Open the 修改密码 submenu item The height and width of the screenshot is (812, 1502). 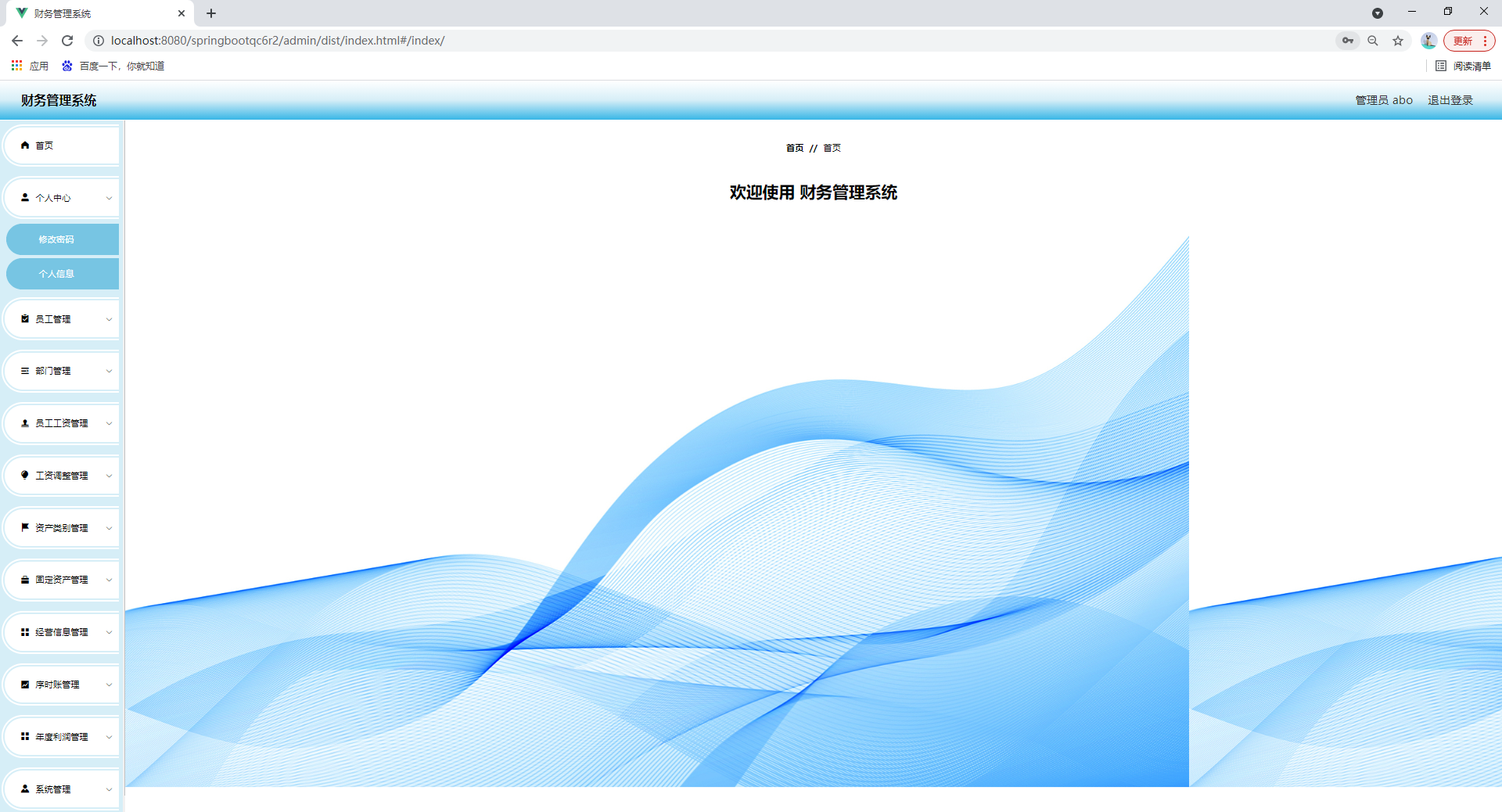click(x=56, y=239)
